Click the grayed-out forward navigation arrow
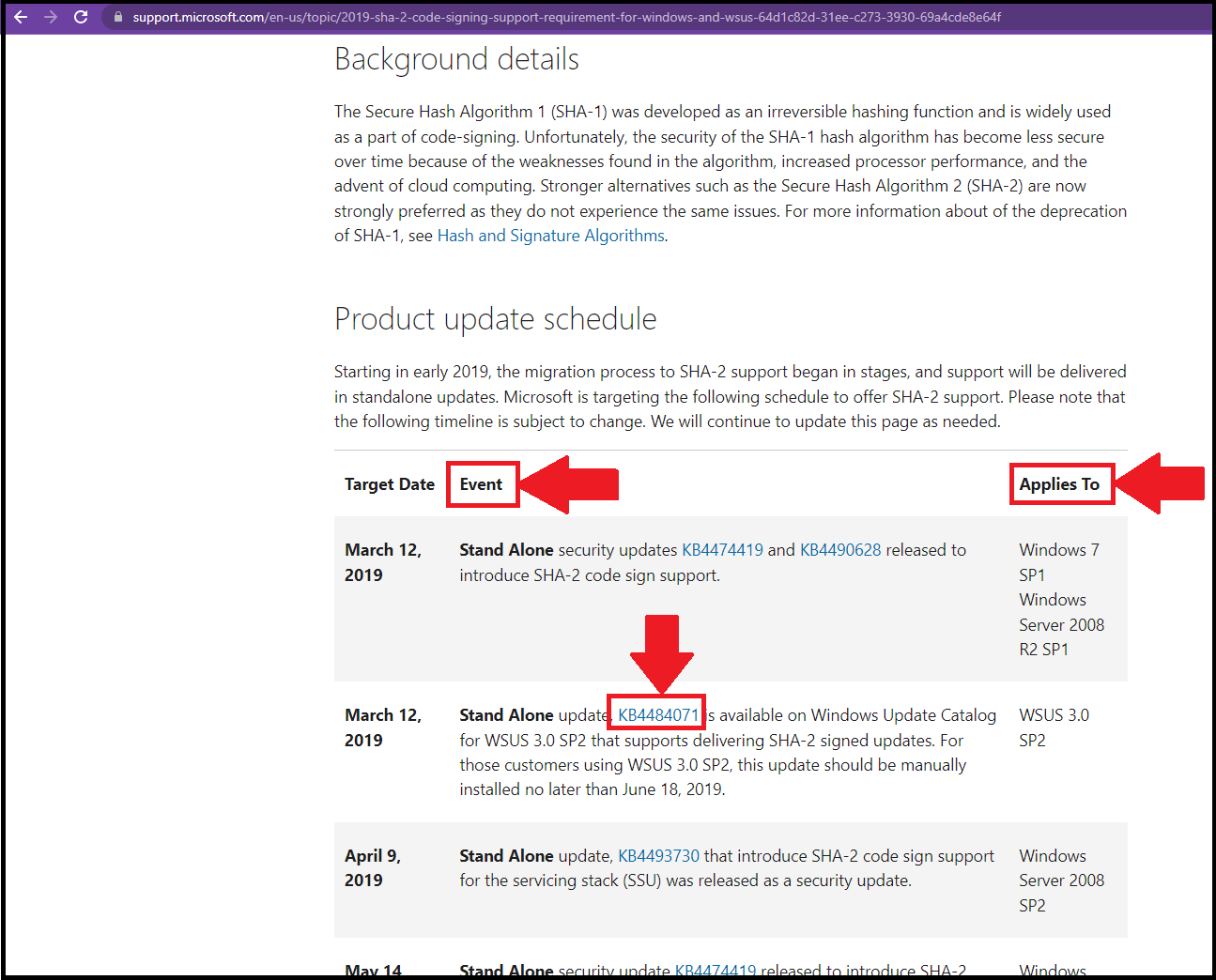Image resolution: width=1216 pixels, height=980 pixels. click(x=53, y=17)
